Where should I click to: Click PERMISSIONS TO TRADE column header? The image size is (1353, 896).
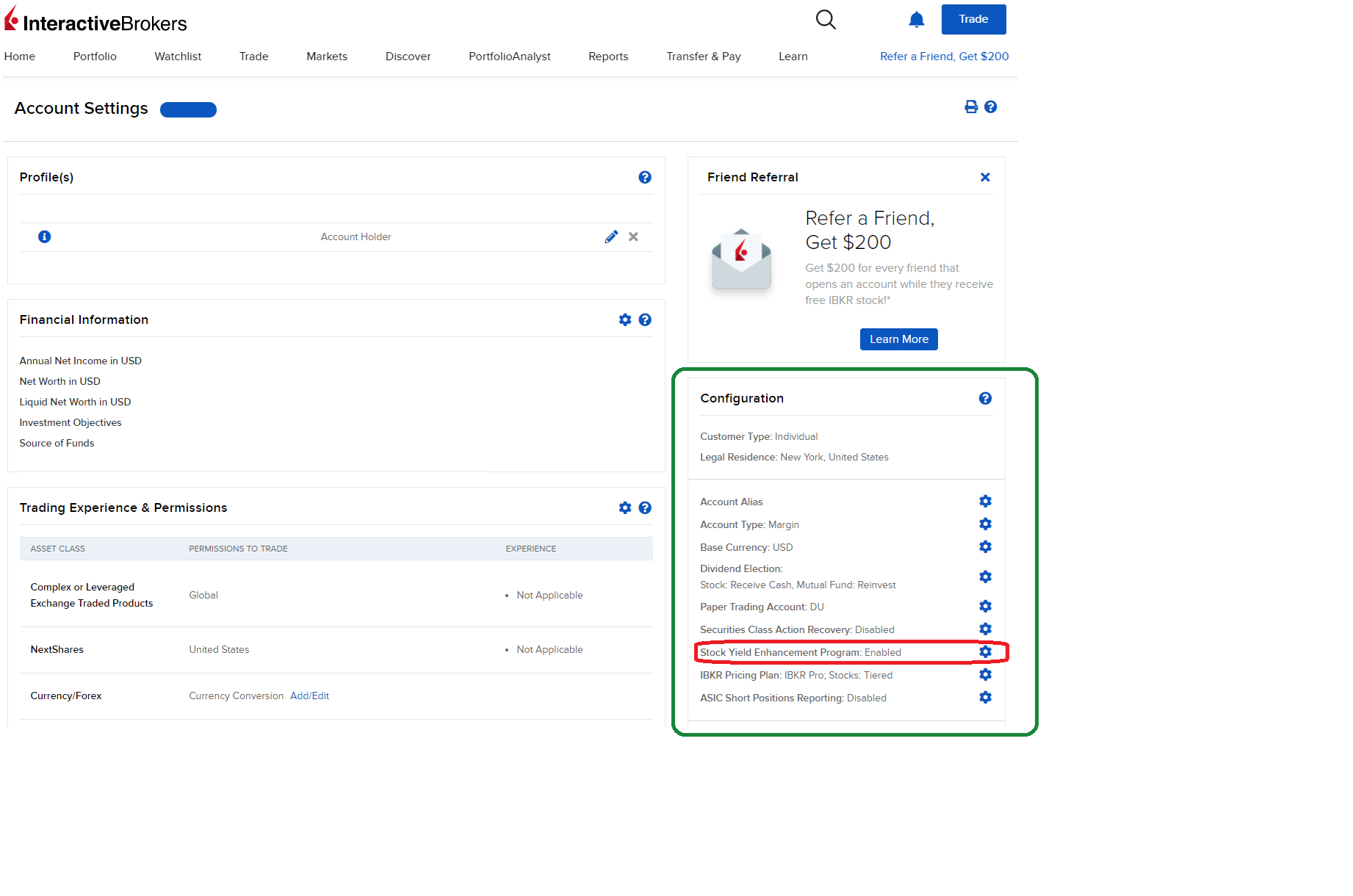pyautogui.click(x=238, y=549)
